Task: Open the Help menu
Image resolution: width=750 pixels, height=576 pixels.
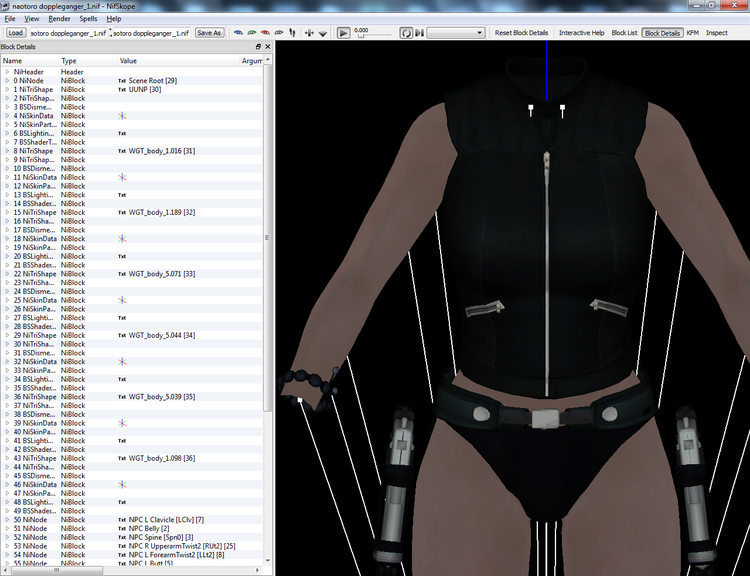Action: [114, 19]
